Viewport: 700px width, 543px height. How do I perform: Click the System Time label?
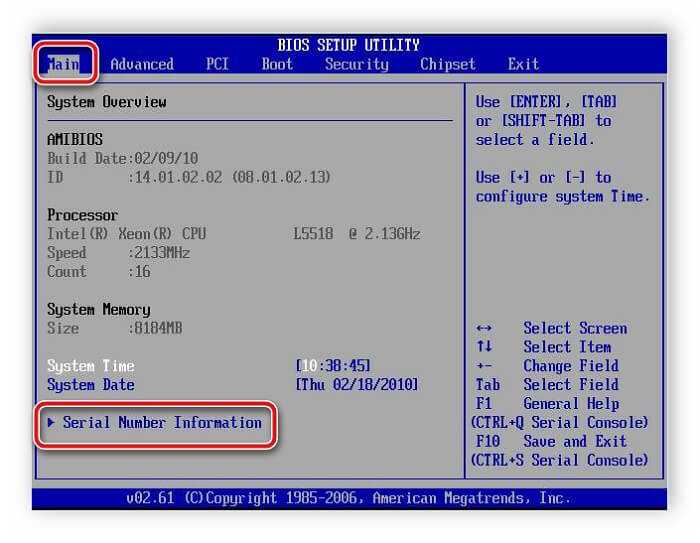(90, 366)
